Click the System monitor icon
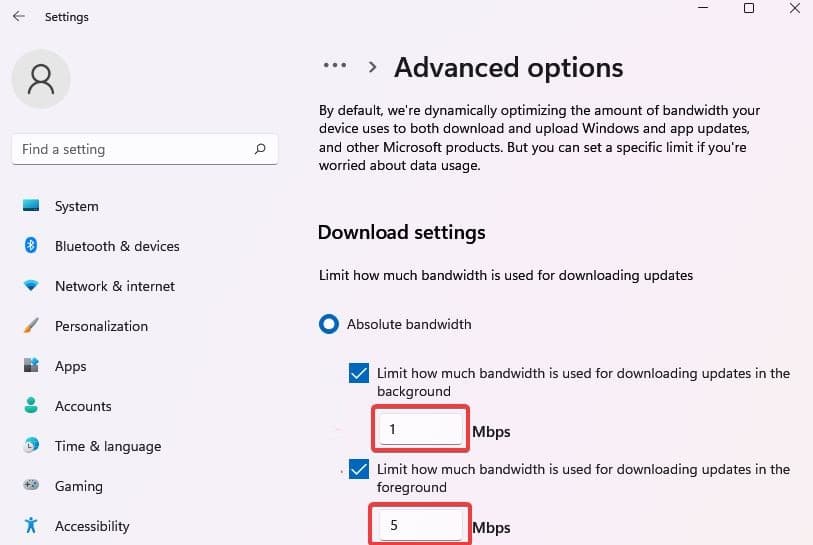 [31, 206]
